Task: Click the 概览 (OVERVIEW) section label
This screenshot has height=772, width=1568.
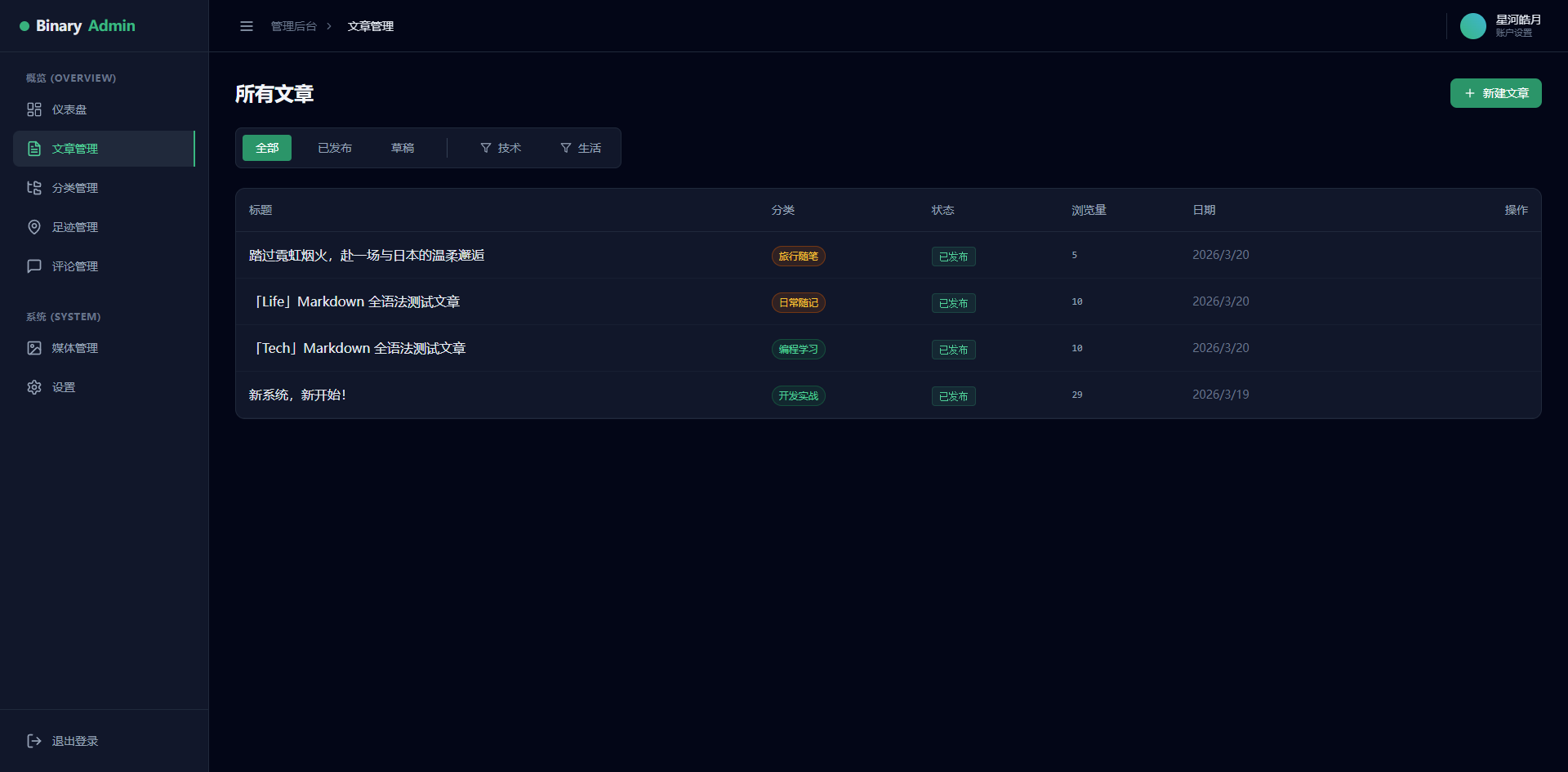Action: (x=71, y=78)
